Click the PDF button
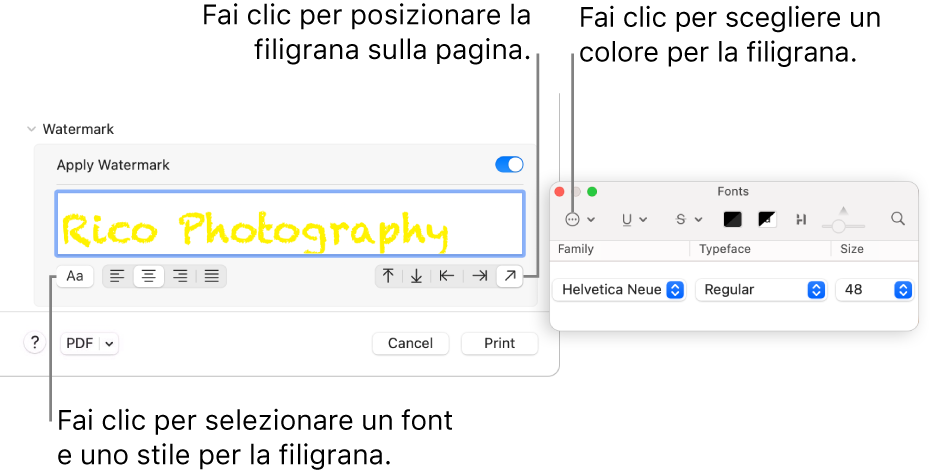 pyautogui.click(x=80, y=343)
